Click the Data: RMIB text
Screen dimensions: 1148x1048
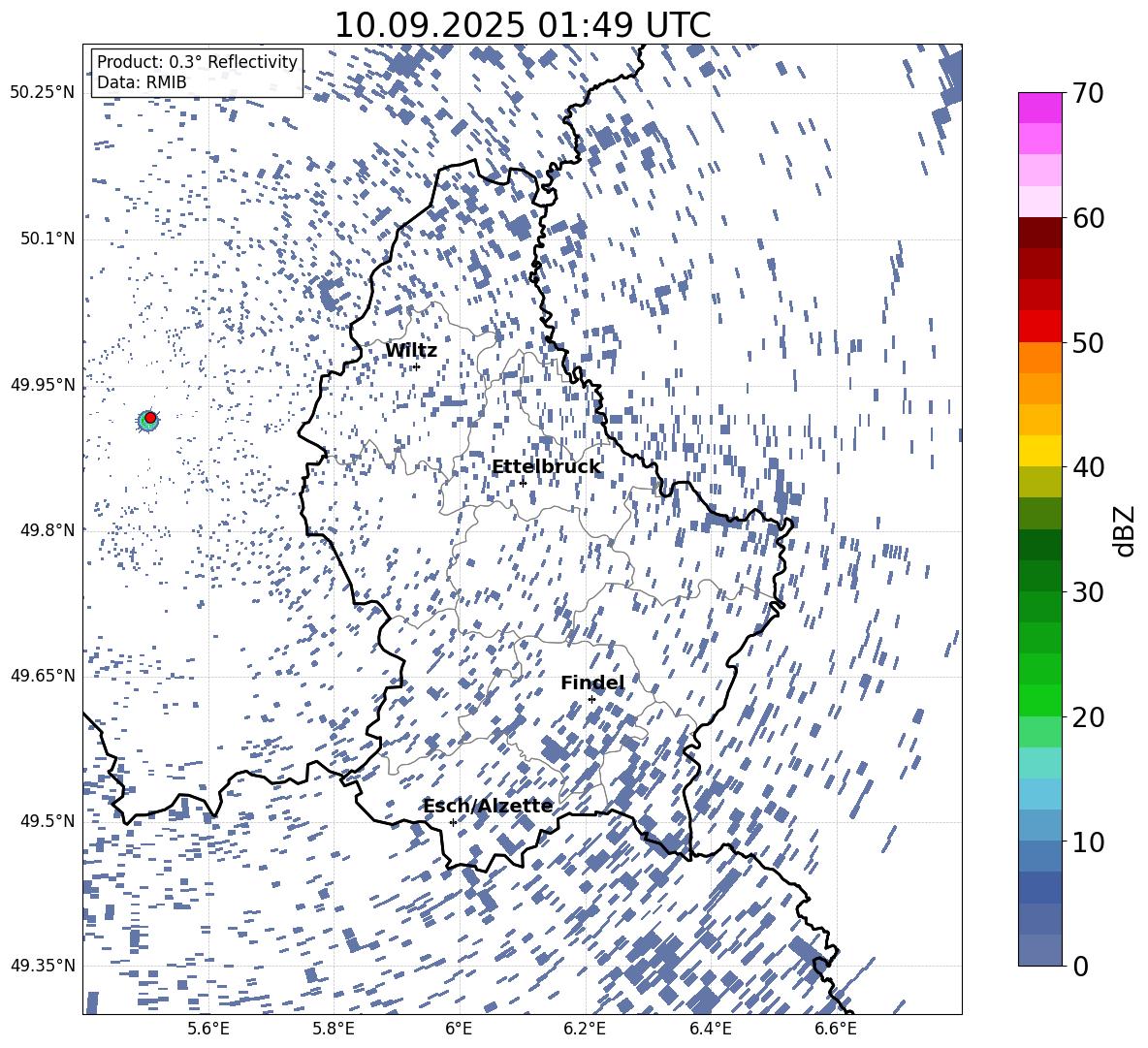coord(142,82)
